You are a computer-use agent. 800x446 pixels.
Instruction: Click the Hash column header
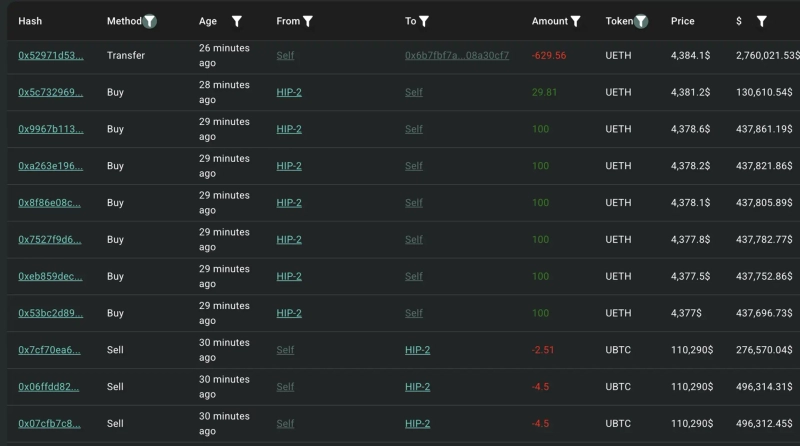click(x=30, y=21)
